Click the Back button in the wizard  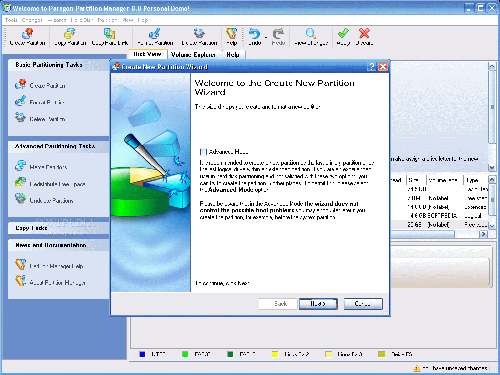pyautogui.click(x=278, y=304)
